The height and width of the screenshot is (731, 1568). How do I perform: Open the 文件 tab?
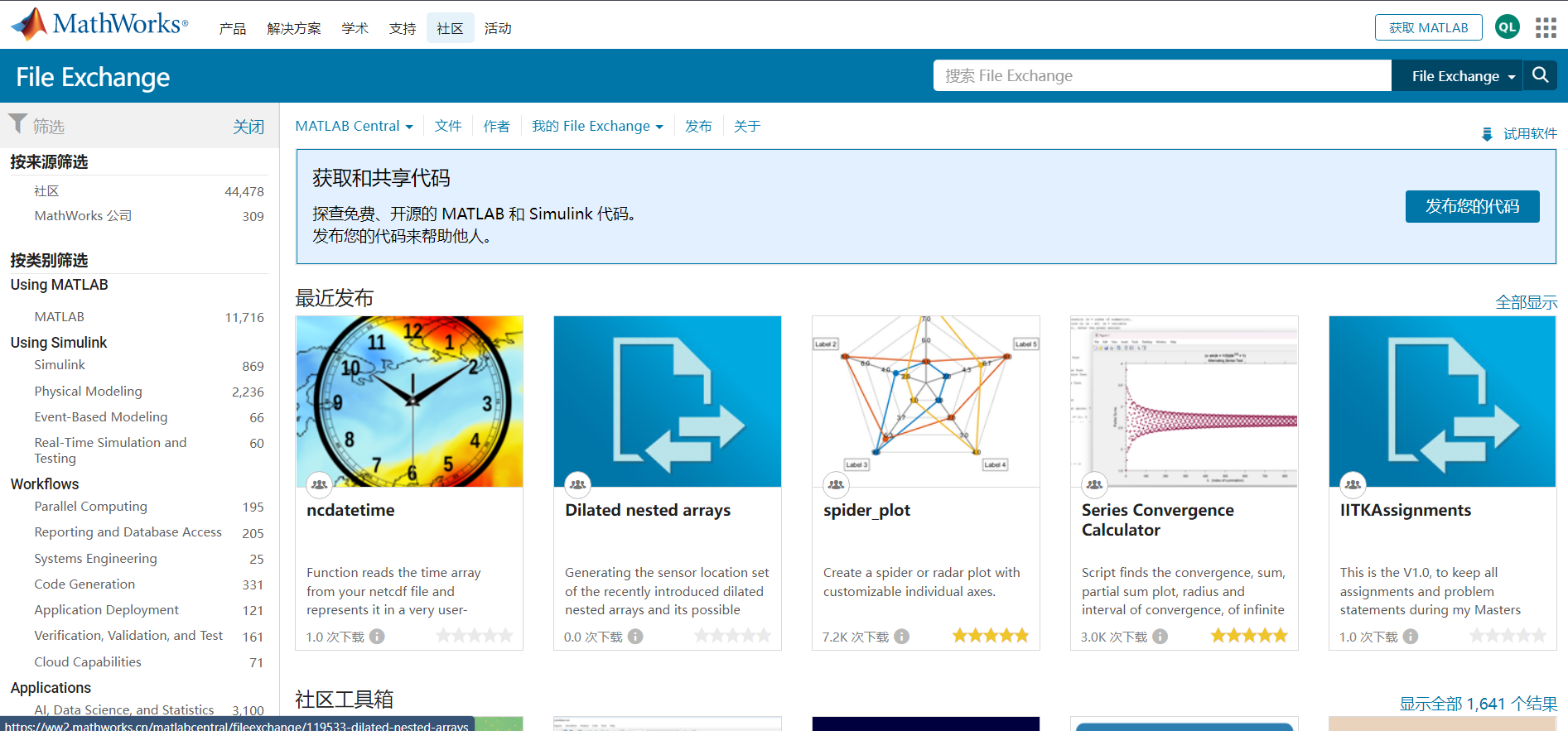448,126
